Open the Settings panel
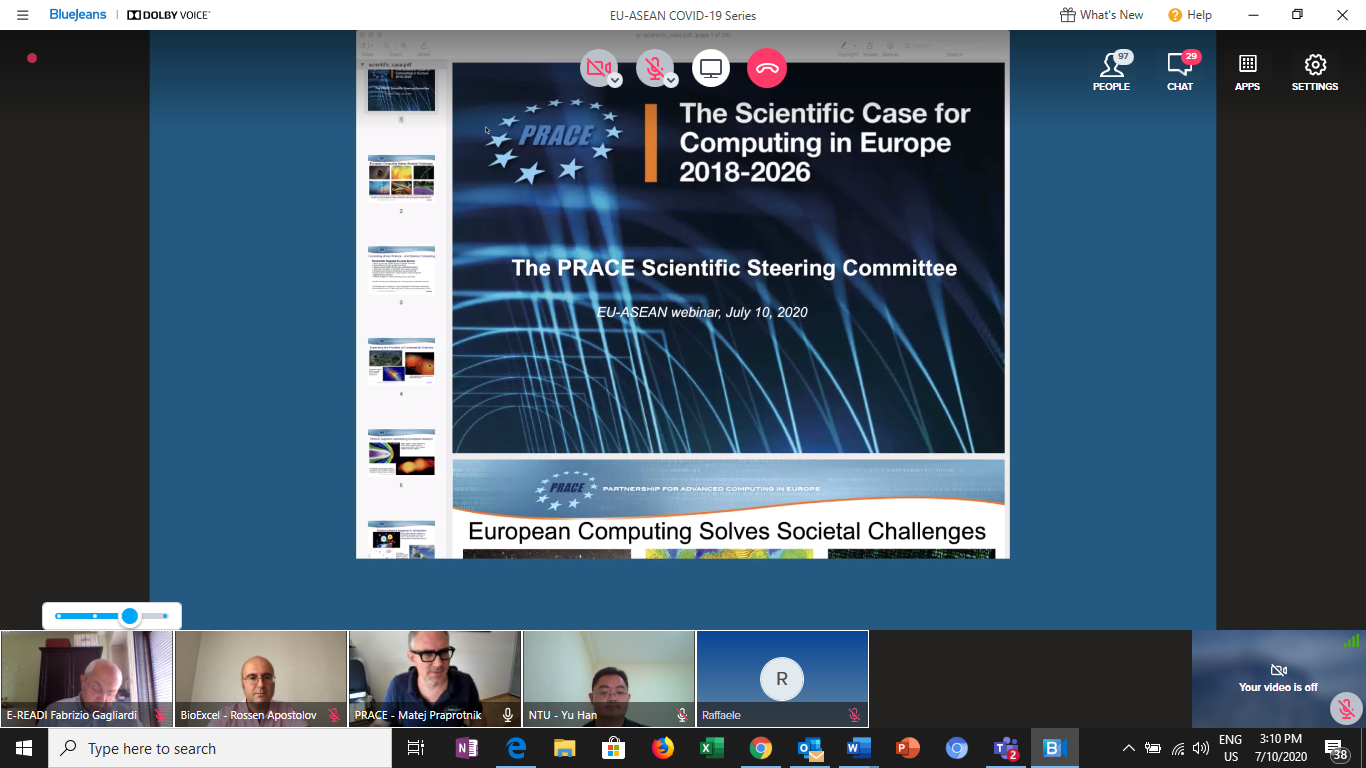 (1315, 71)
